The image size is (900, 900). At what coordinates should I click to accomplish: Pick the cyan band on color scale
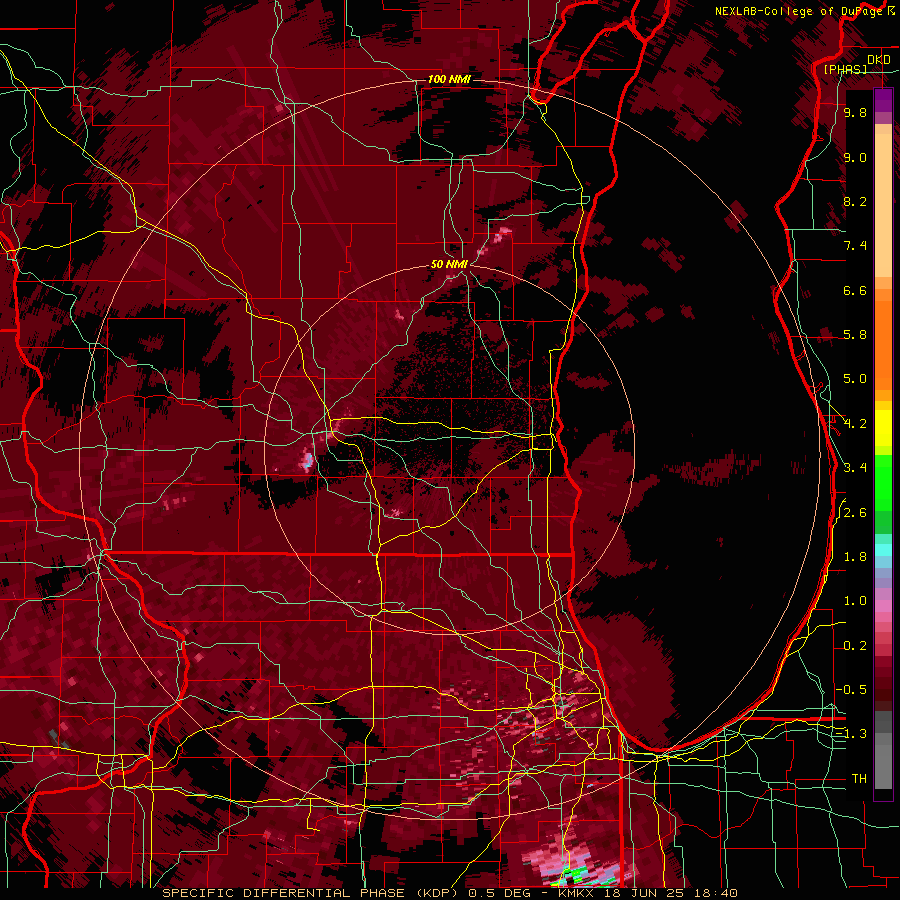[x=883, y=550]
